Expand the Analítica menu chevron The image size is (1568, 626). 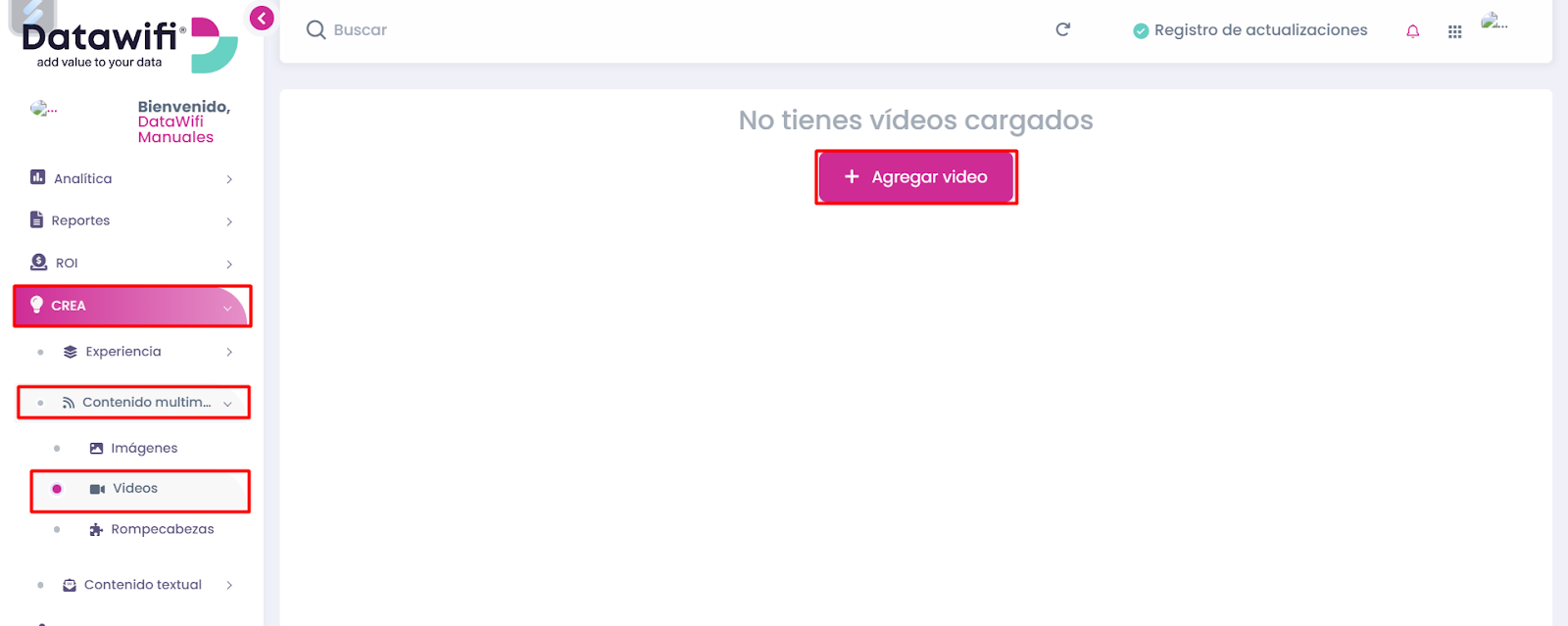[x=229, y=179]
